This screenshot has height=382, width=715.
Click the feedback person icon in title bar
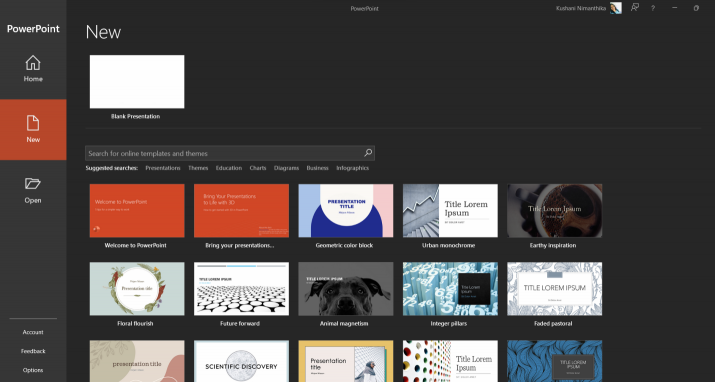pos(635,8)
